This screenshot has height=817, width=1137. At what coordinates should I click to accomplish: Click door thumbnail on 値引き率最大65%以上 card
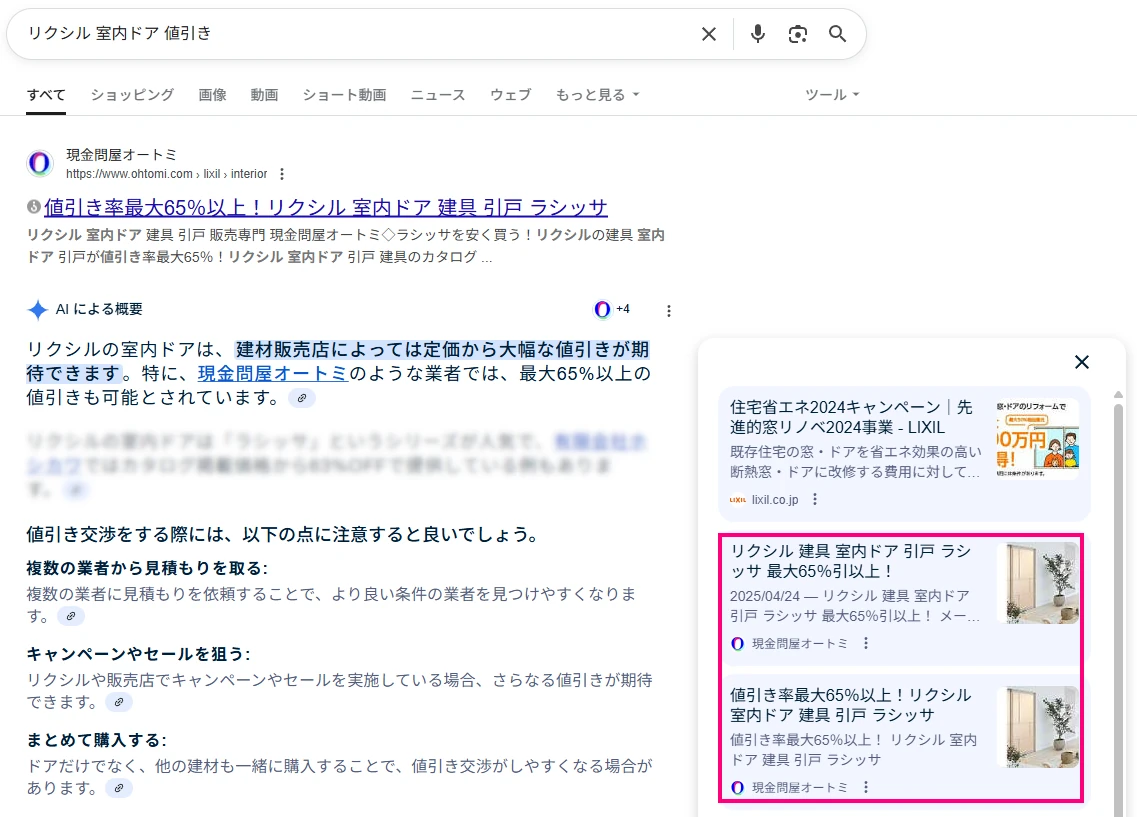[1038, 726]
